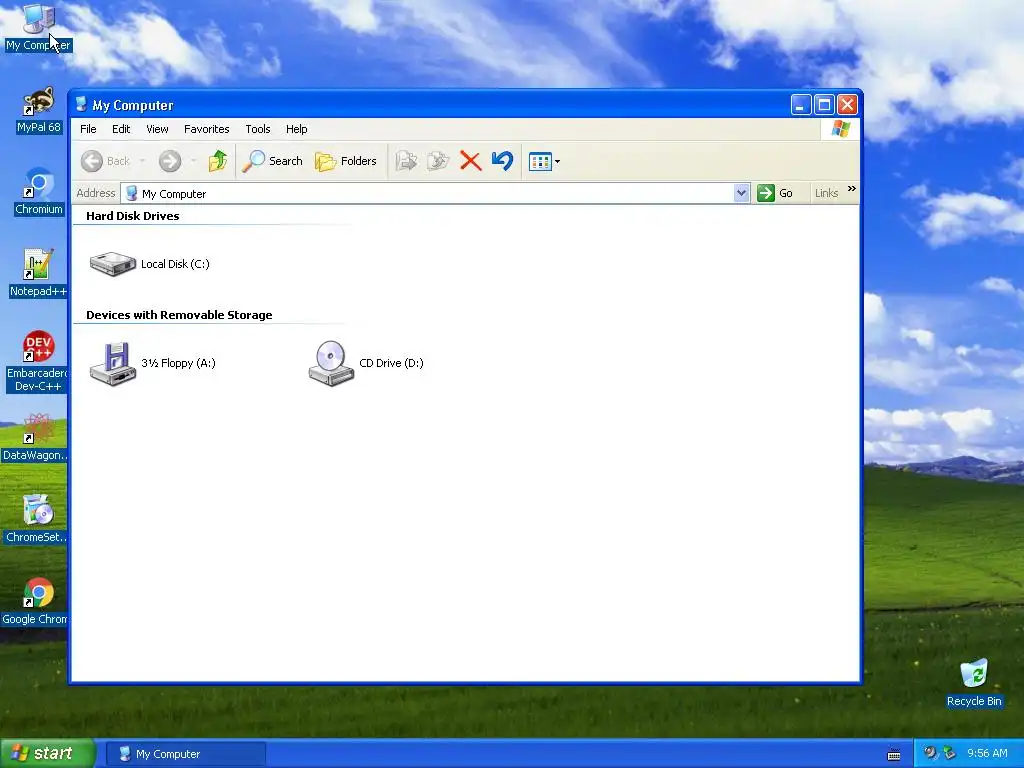Expand the Forward history dropdown arrow

click(193, 161)
